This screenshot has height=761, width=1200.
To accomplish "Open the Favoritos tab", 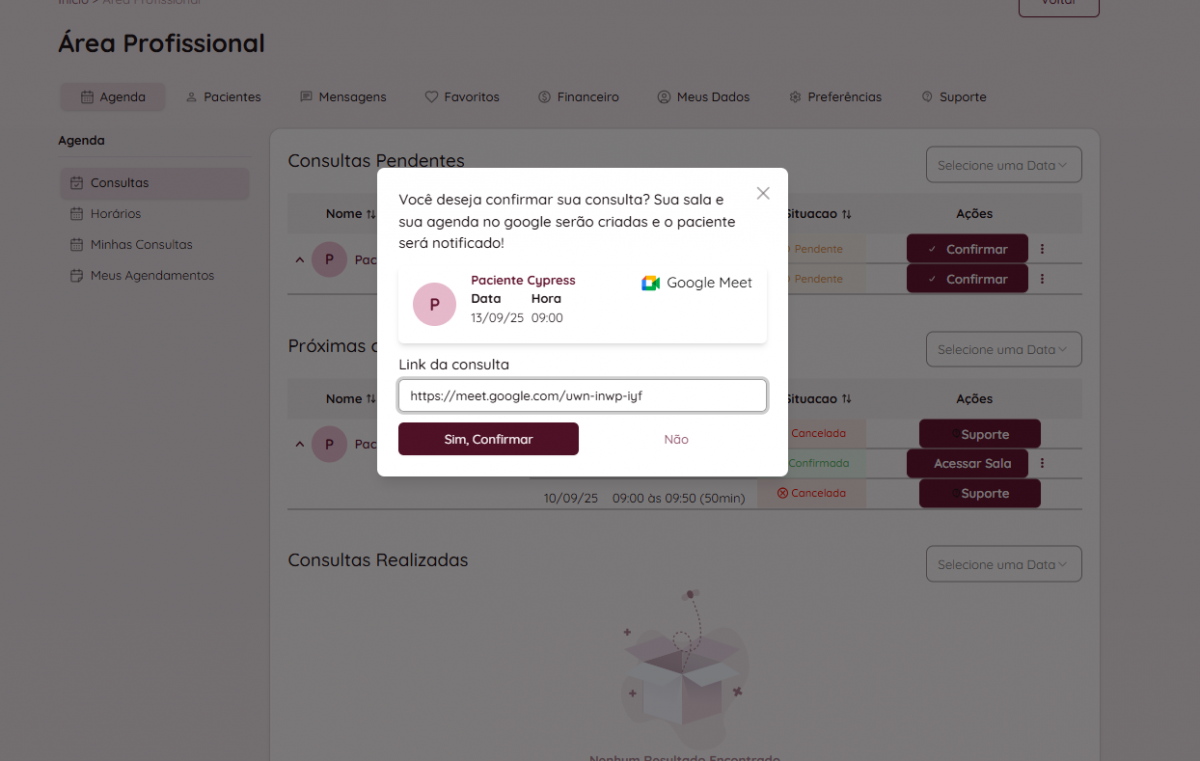I will coord(462,97).
